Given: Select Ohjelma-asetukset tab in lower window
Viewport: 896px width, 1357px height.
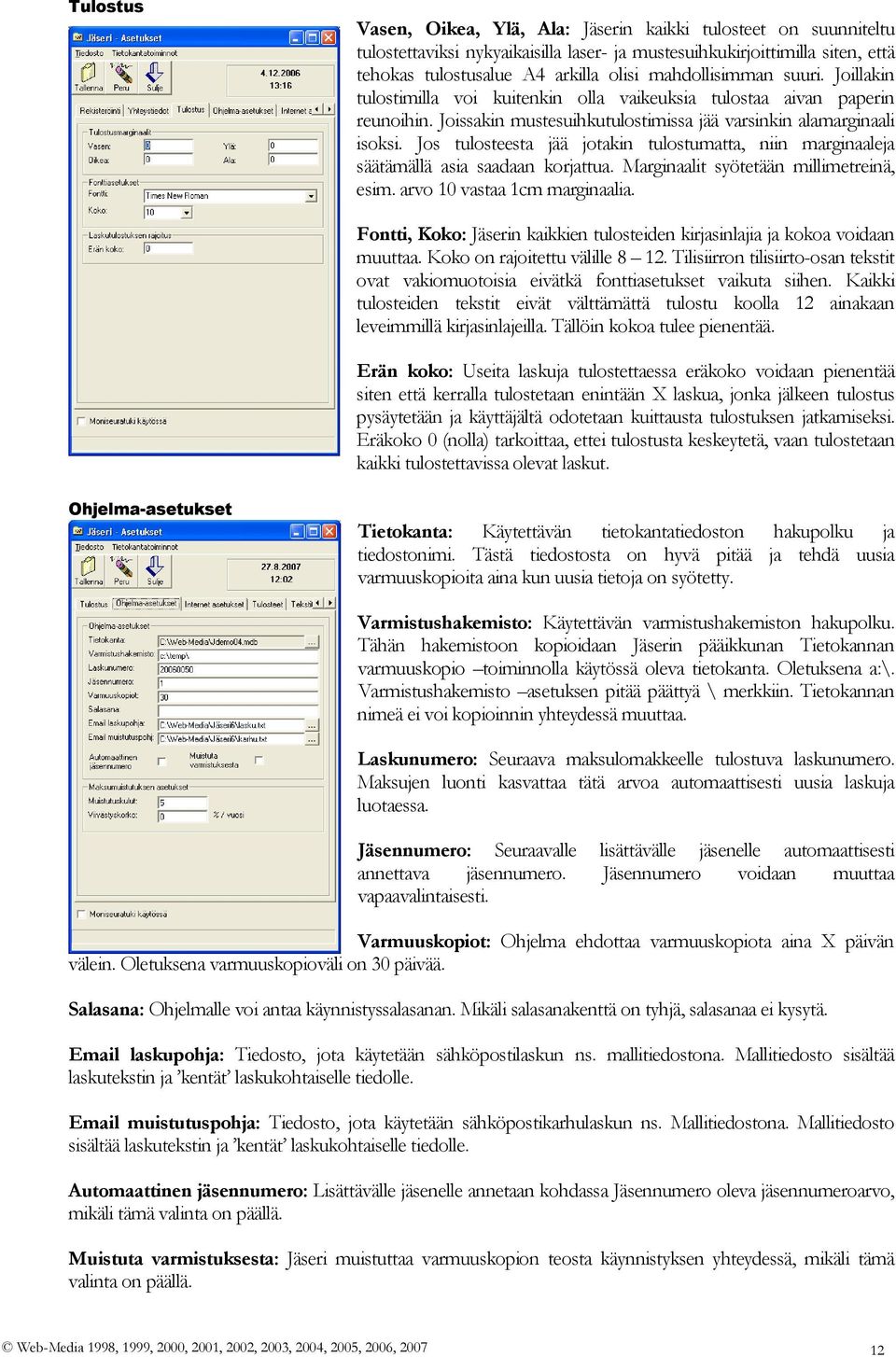Looking at the screenshot, I should pyautogui.click(x=147, y=603).
